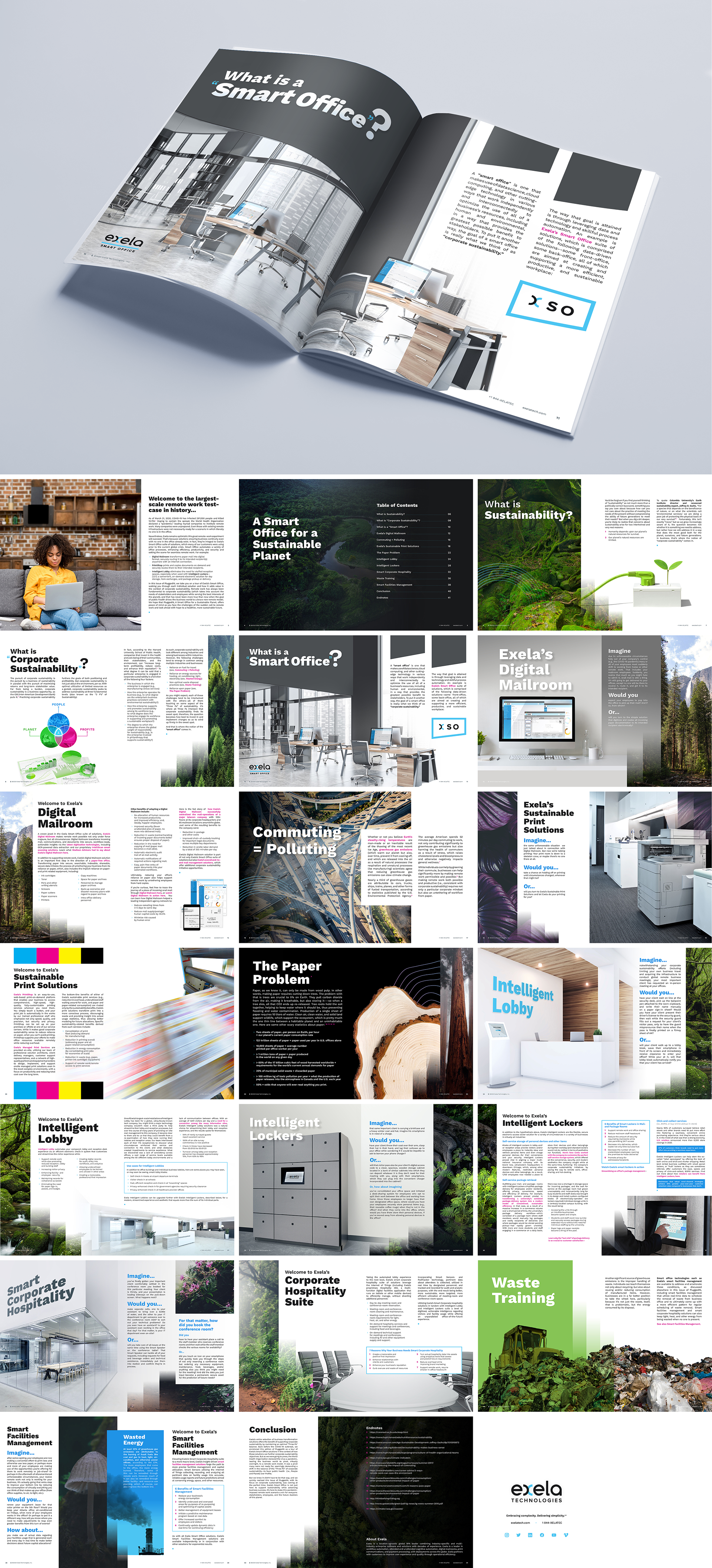Click the Instagram icon on back cover
This screenshot has width=712, height=1568.
coord(507,1535)
